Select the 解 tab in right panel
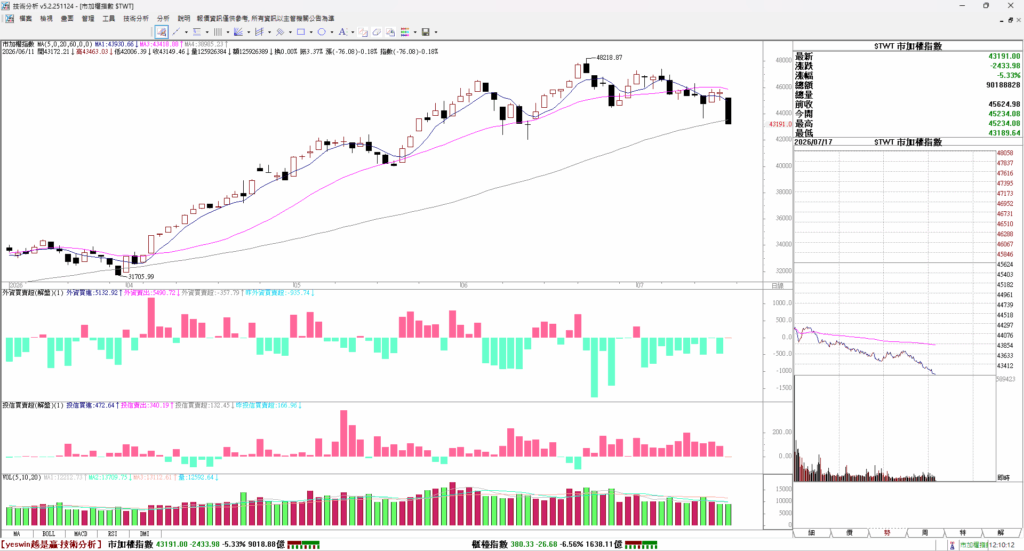The height and width of the screenshot is (551, 1024). [x=1000, y=533]
